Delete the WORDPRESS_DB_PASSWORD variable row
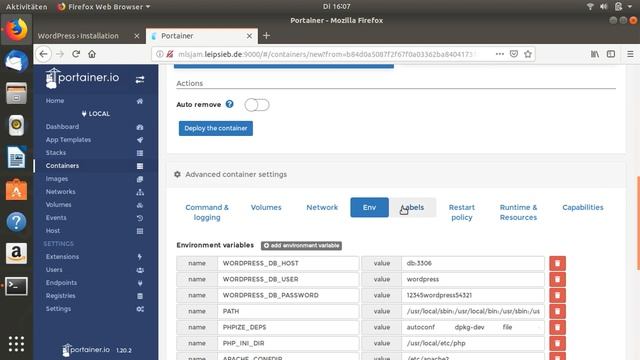640x360 pixels. pos(557,295)
